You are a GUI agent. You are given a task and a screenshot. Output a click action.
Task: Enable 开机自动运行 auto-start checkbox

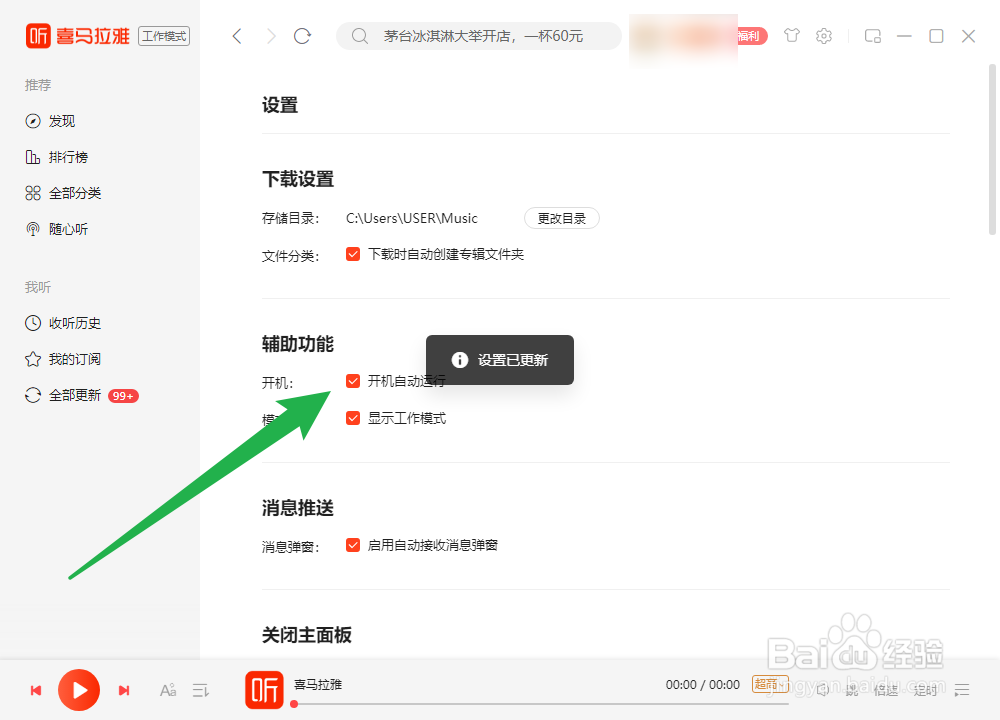353,381
